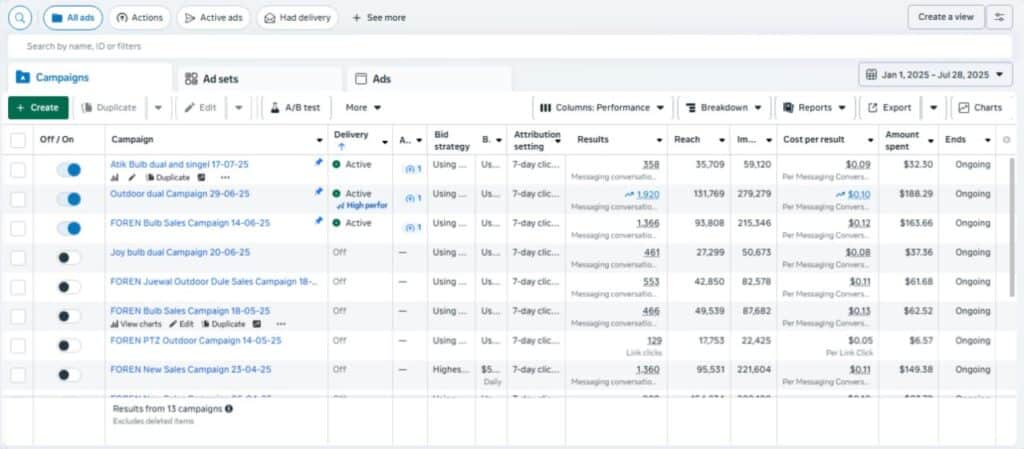1024x449 pixels.
Task: Check the select-all campaigns checkbox in header
Action: 18,139
